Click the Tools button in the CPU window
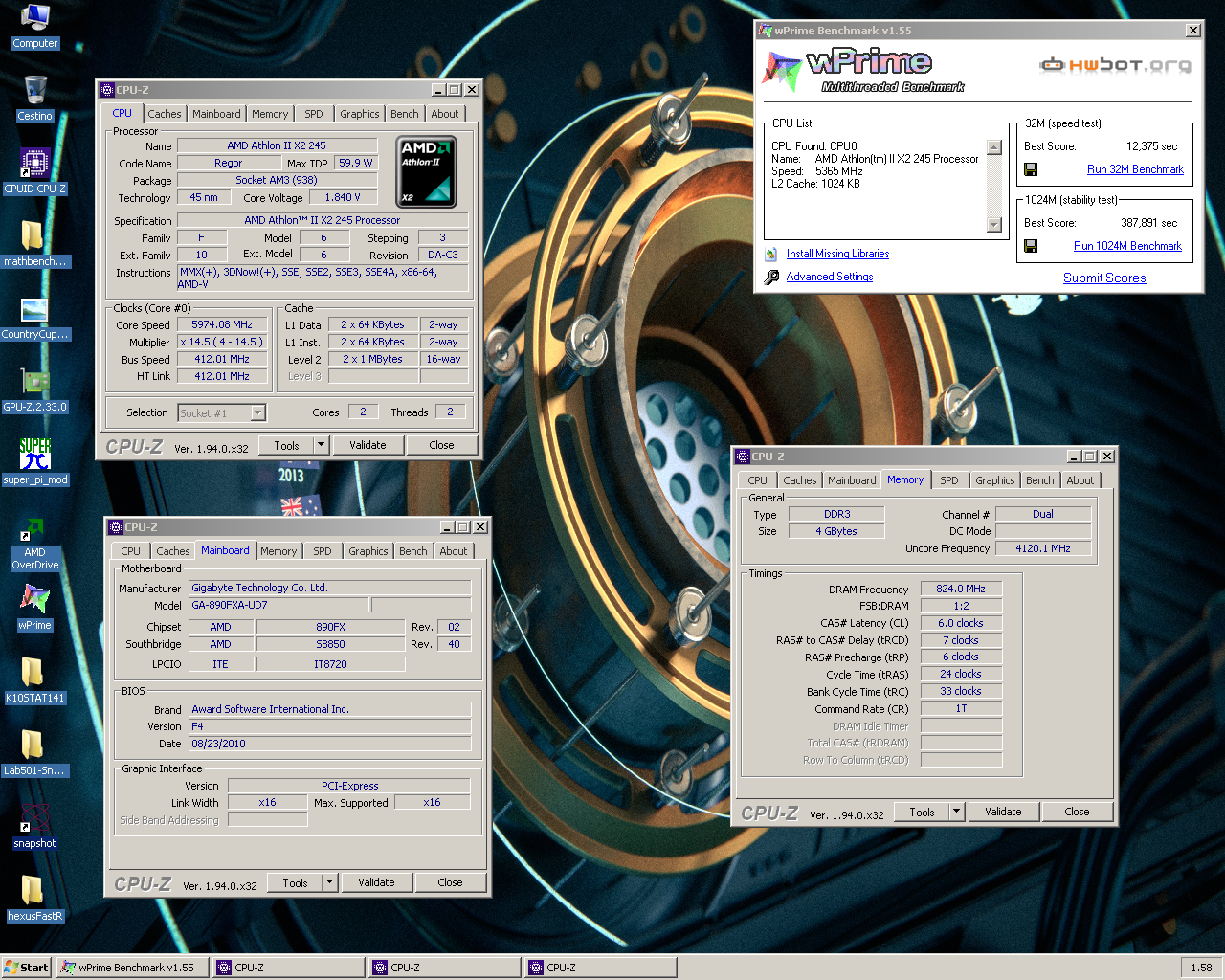The height and width of the screenshot is (980, 1225). (x=286, y=445)
